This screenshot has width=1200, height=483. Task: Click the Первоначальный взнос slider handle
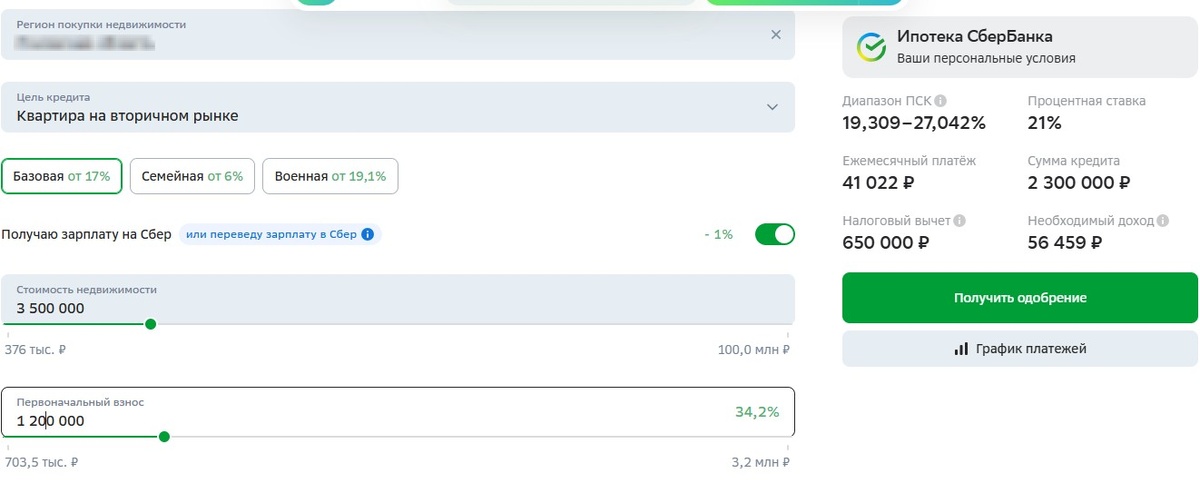pyautogui.click(x=164, y=436)
